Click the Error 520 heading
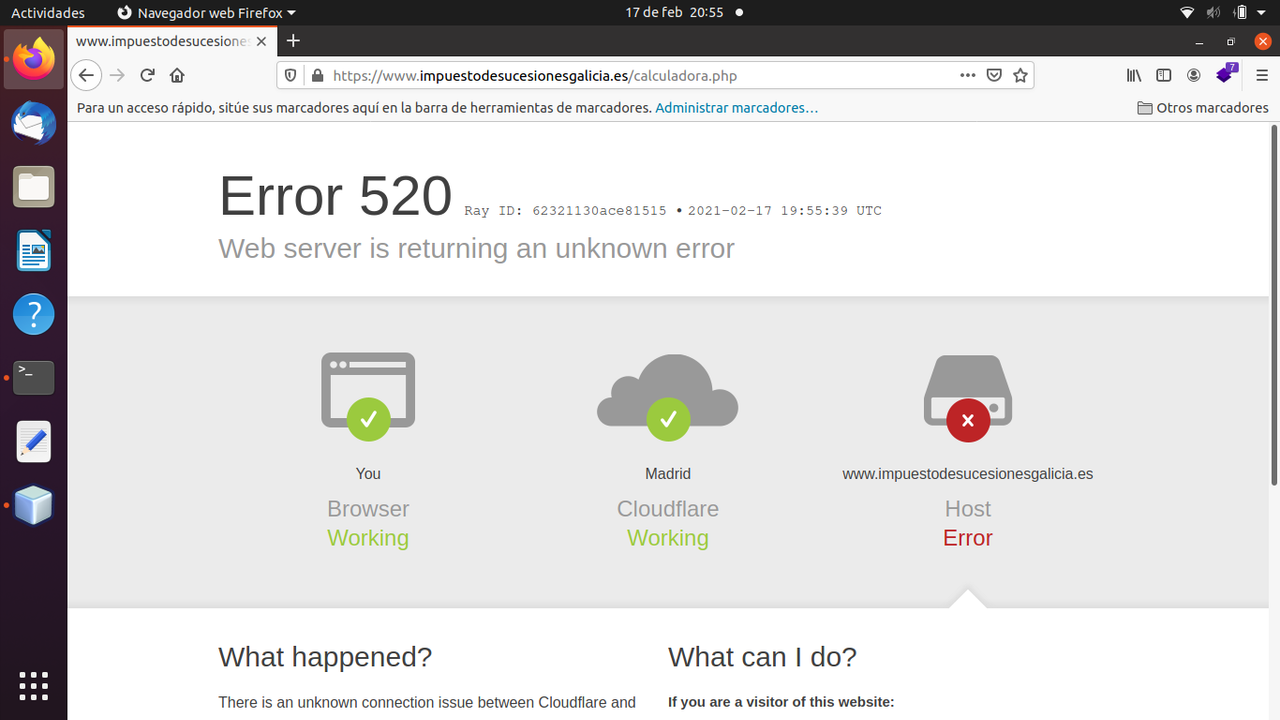Viewport: 1280px width, 720px height. tap(335, 196)
